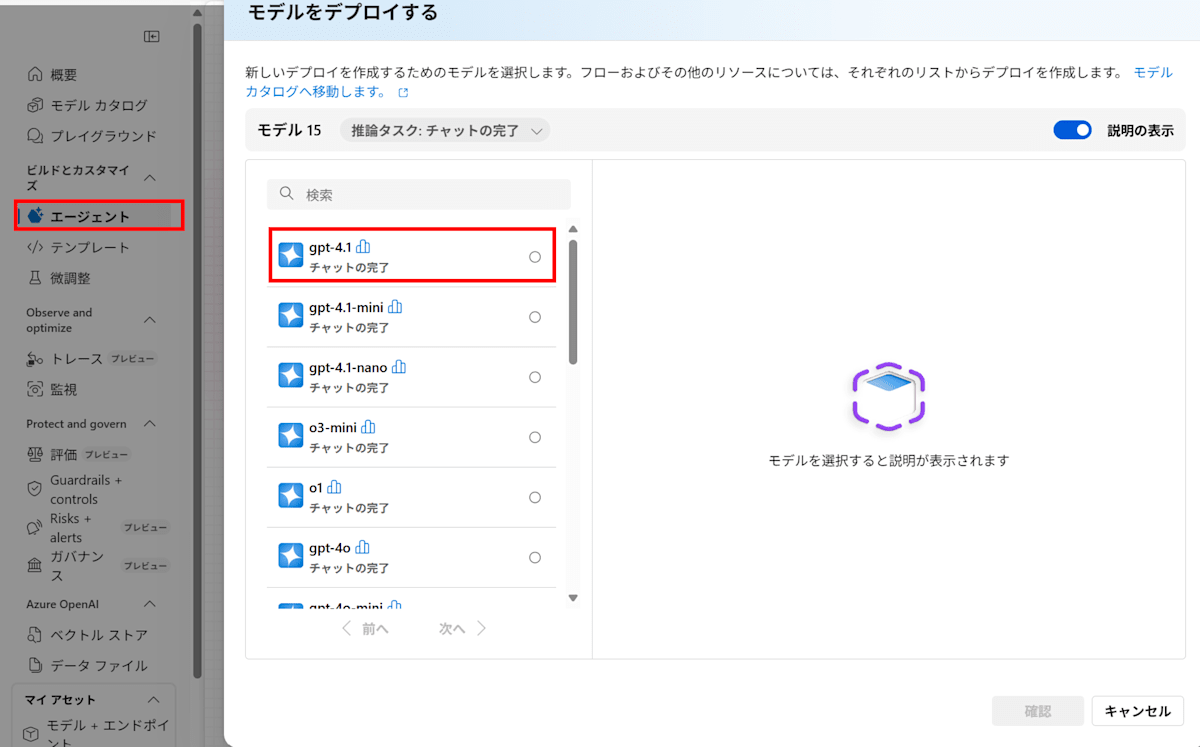Select the gpt-4.1 radio button
1200x747 pixels.
[535, 257]
